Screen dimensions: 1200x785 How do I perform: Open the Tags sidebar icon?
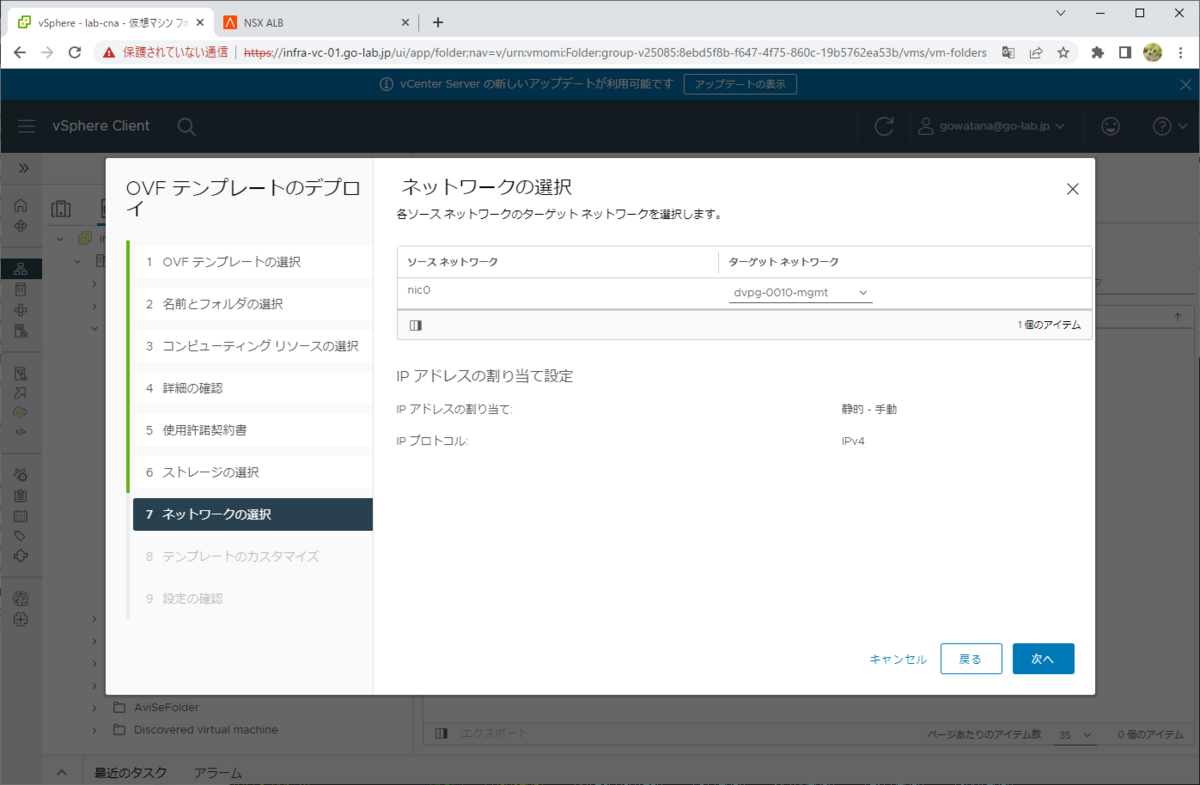click(x=21, y=536)
